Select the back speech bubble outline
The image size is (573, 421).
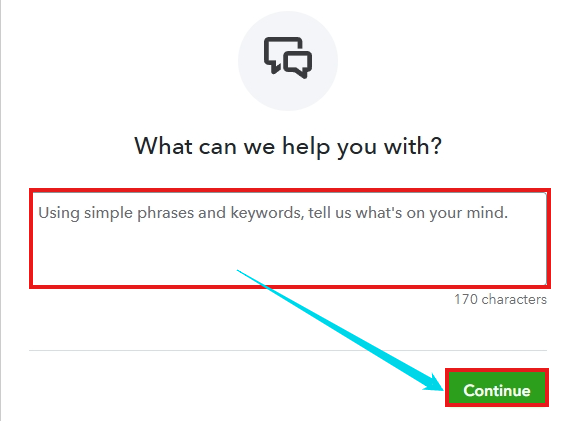(278, 54)
